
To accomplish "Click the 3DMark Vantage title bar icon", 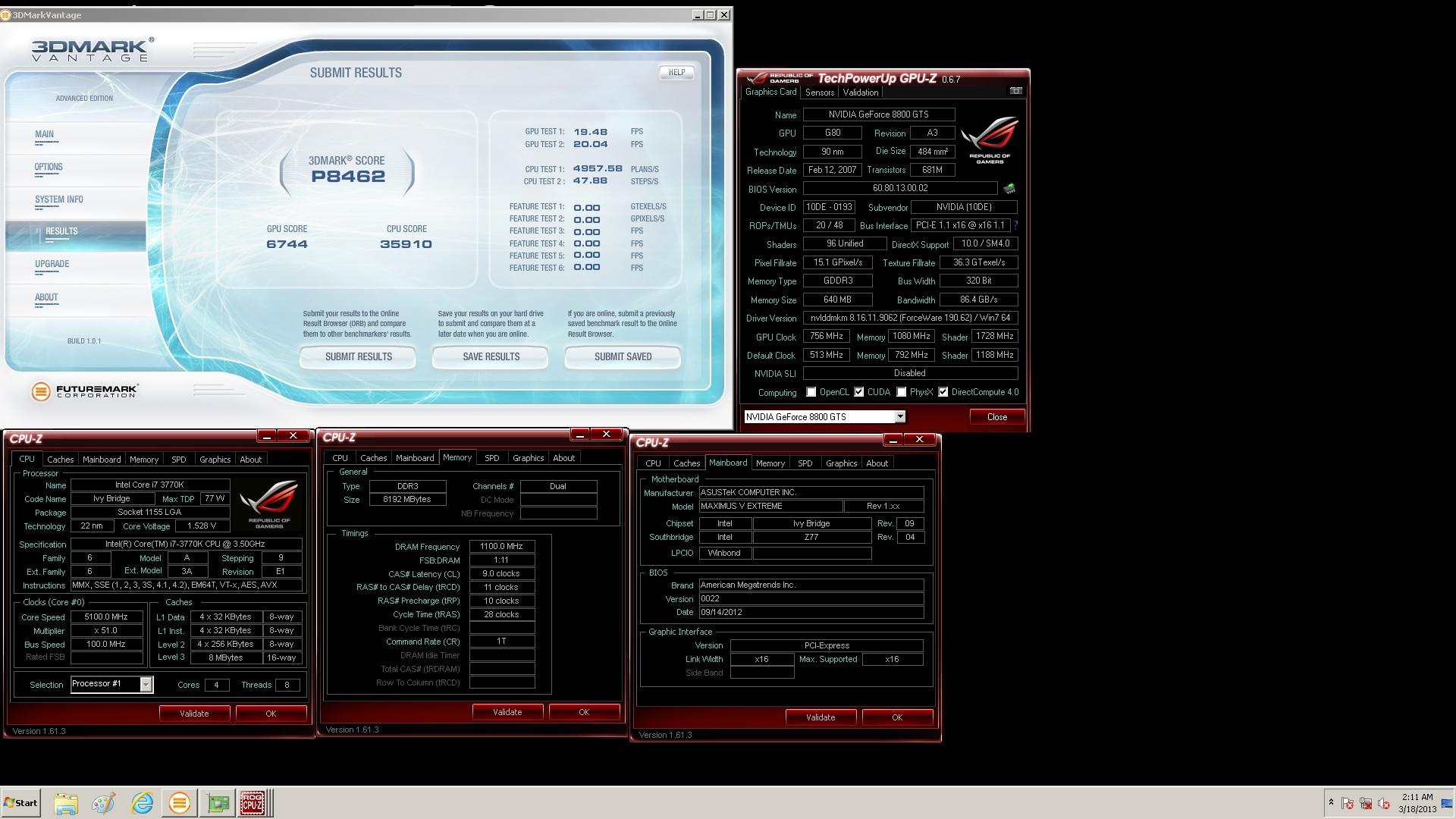I will pos(6,15).
